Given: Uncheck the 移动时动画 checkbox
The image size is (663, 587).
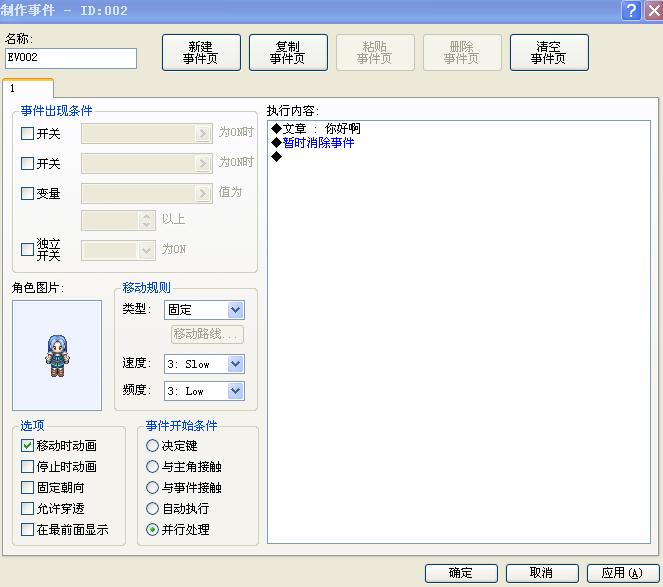Looking at the screenshot, I should coord(27,445).
